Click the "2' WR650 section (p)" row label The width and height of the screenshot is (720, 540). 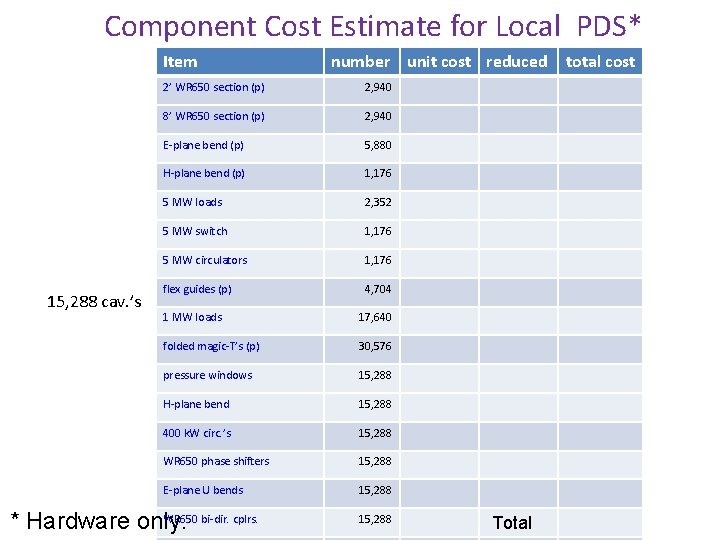pos(213,87)
